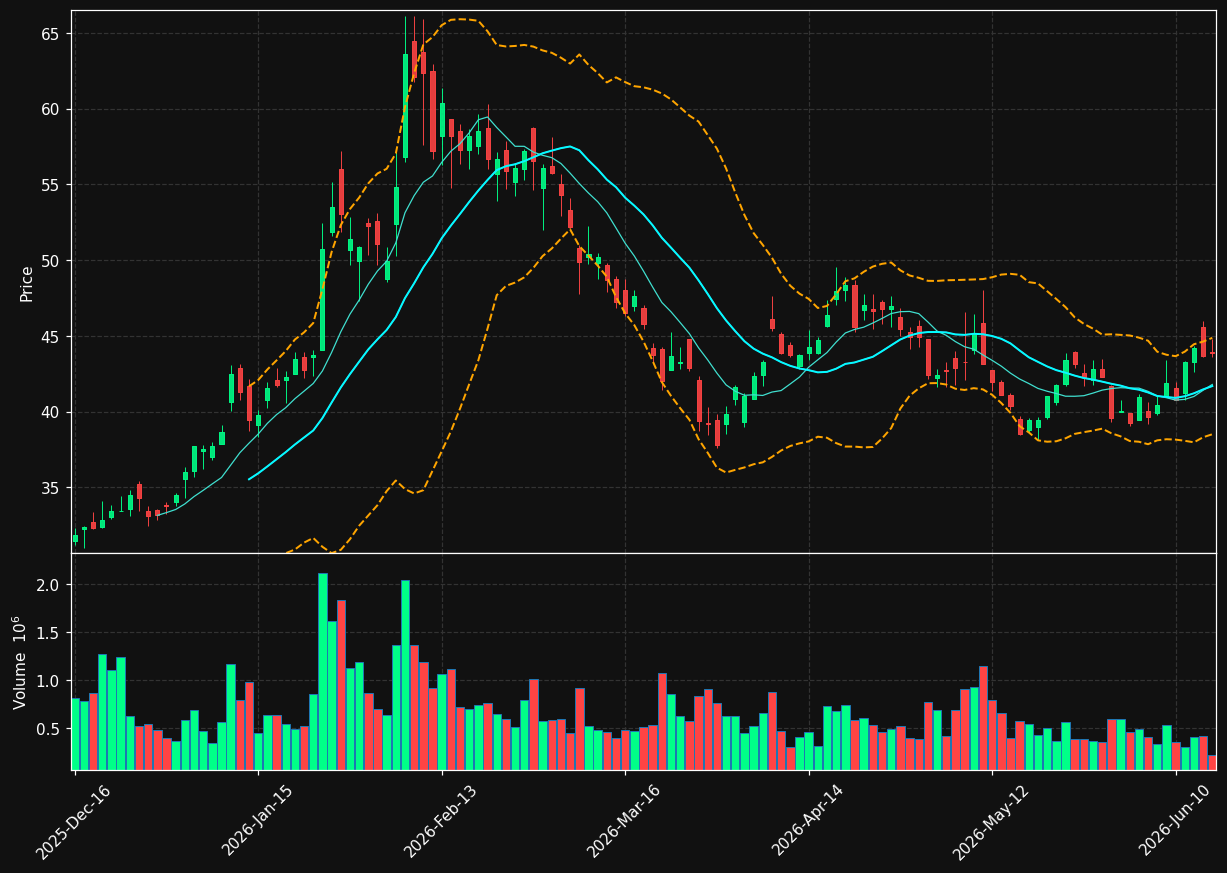Screen dimensions: 1227x873
Task: Click the 2026-Jun-10 date label
Action: click(1175, 822)
